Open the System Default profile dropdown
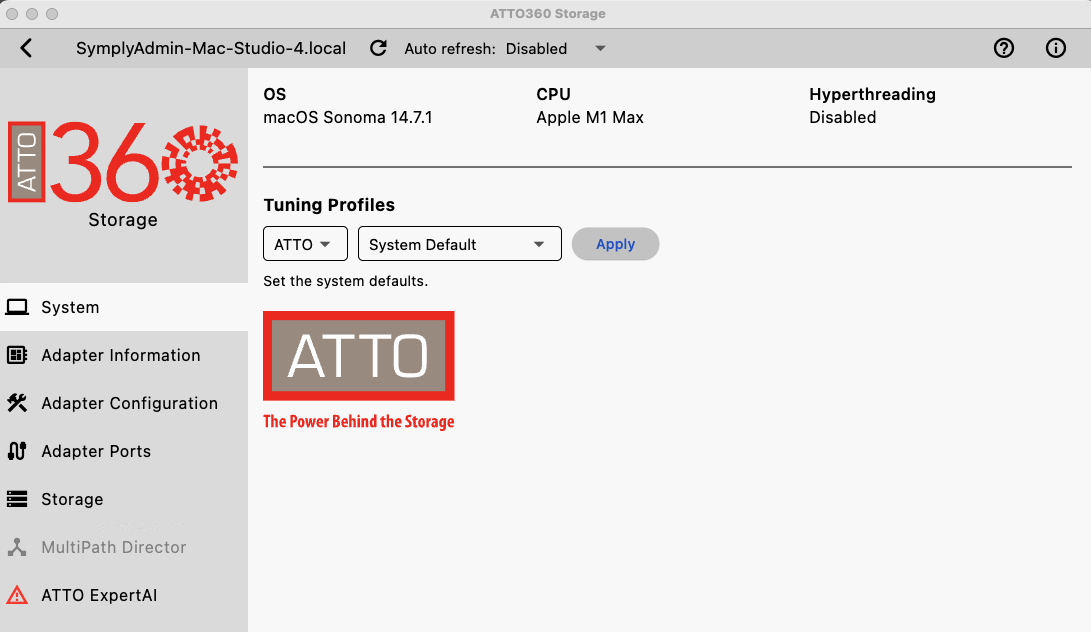 (460, 244)
